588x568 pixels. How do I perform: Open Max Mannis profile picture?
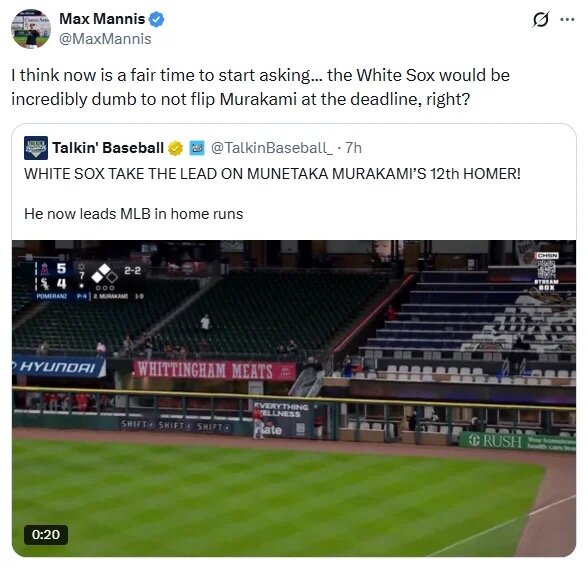31,29
